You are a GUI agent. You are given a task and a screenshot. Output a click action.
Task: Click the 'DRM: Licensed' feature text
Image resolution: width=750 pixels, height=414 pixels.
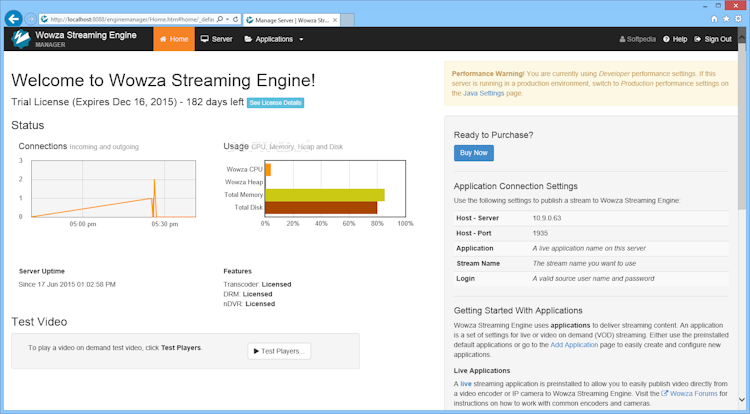248,294
